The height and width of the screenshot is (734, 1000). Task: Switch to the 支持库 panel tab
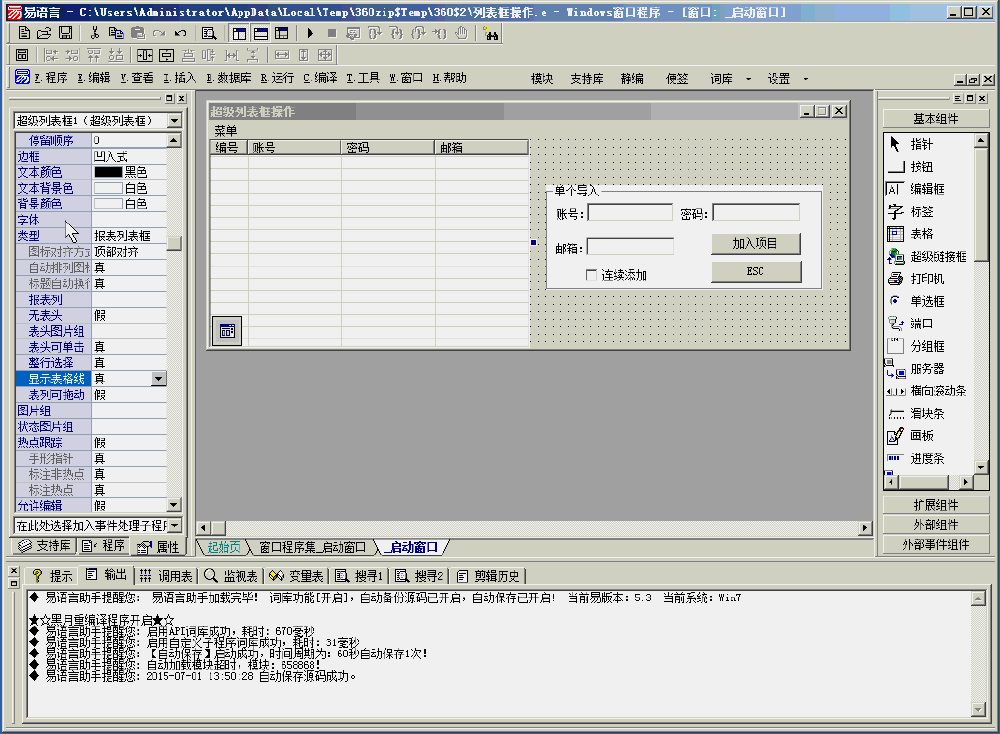(x=45, y=546)
